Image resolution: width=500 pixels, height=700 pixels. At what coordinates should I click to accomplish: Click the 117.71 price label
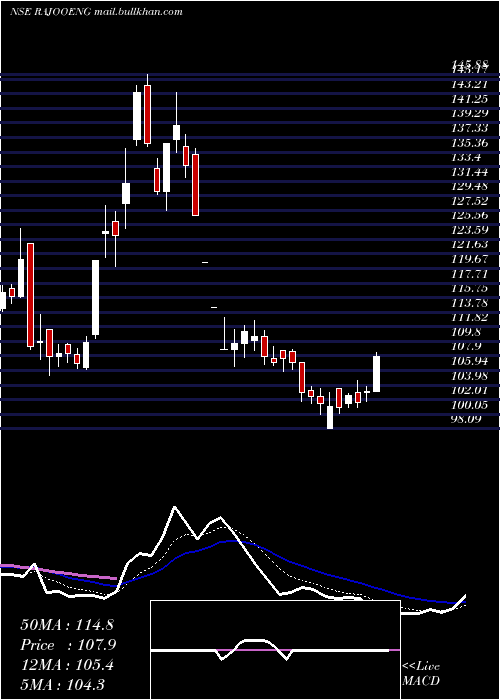[470, 274]
